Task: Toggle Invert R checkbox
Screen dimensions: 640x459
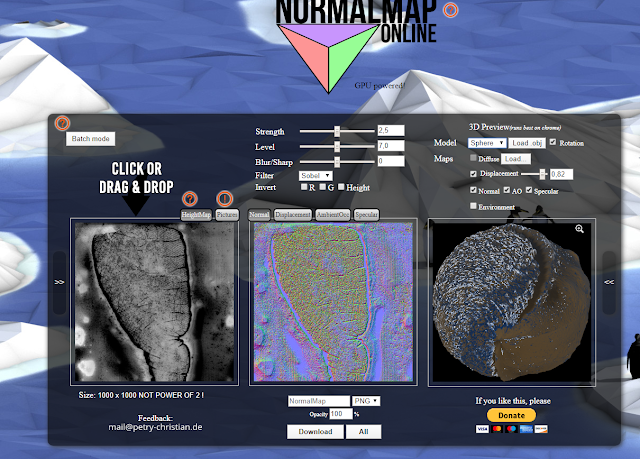Action: coord(304,187)
